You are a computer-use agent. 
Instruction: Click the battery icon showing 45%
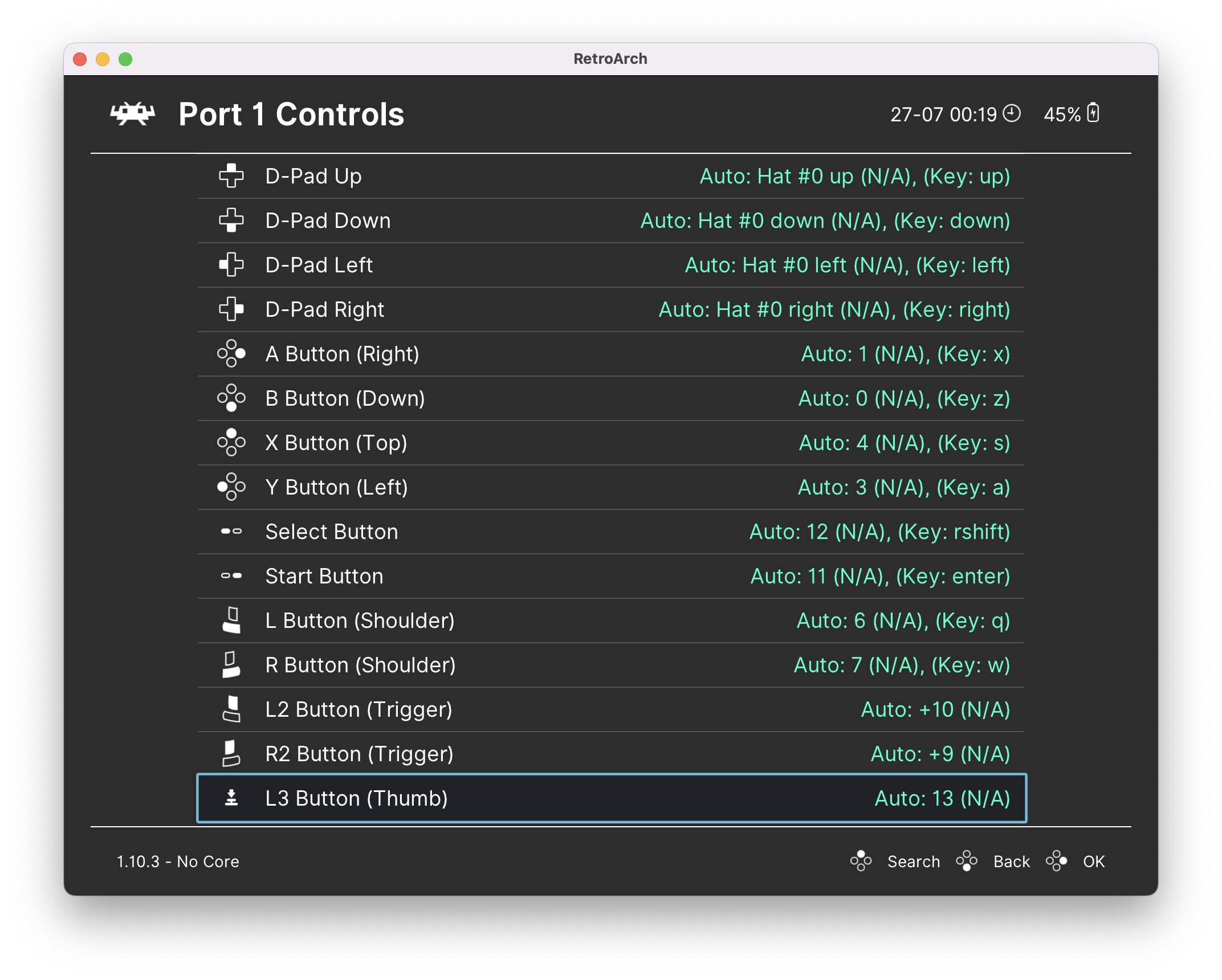1093,113
